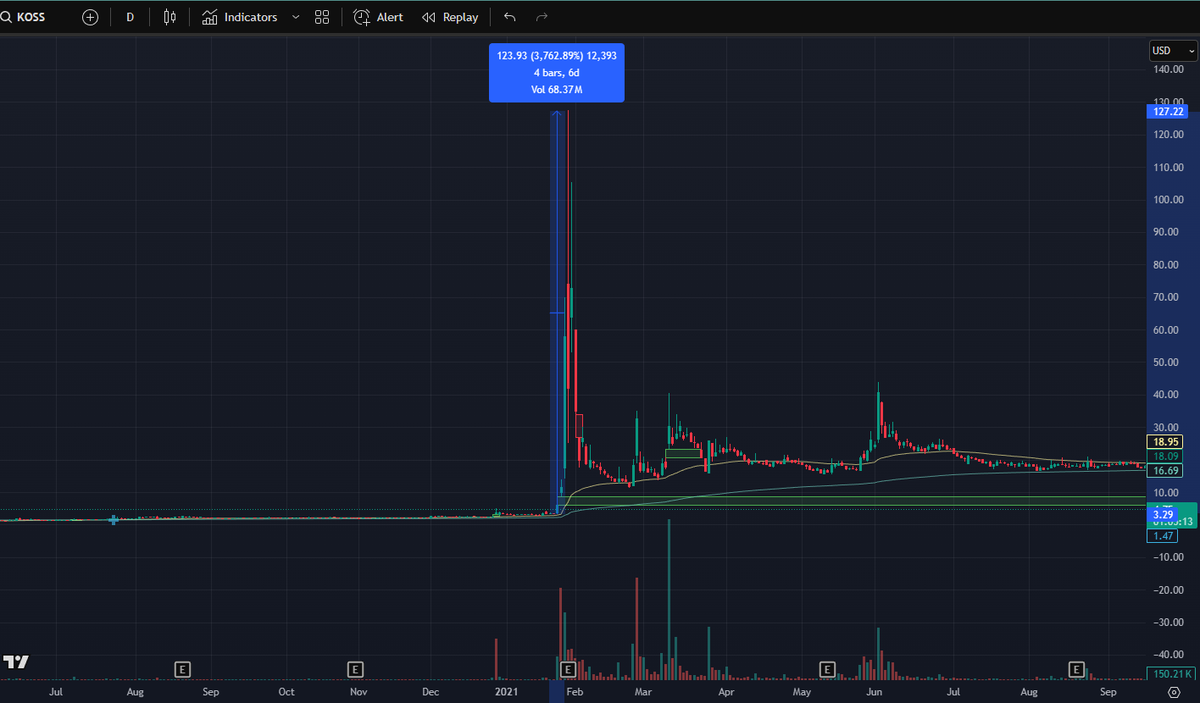1200x703 pixels.
Task: Start bar Replay mode
Action: (450, 17)
